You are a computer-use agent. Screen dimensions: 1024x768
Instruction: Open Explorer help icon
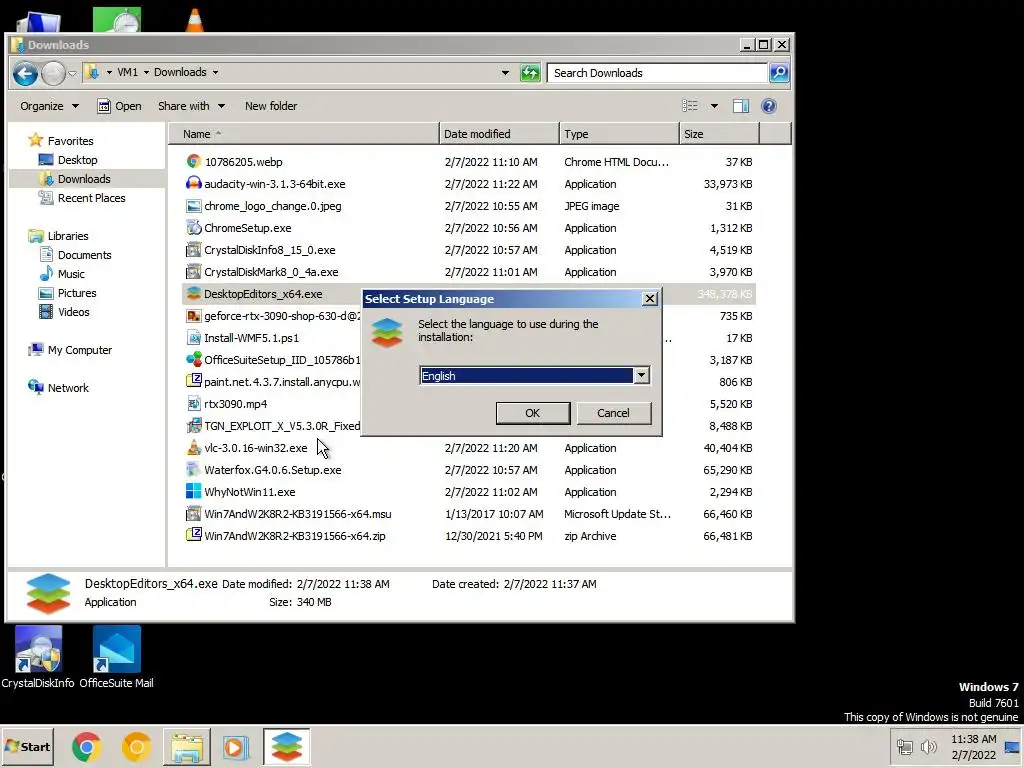pyautogui.click(x=769, y=106)
